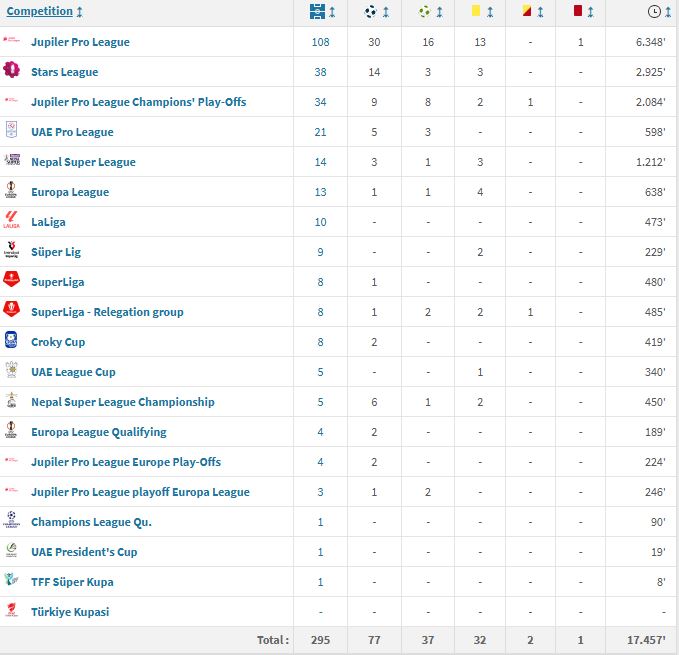Open the UAE Pro League link
The image size is (679, 655).
[x=72, y=132]
